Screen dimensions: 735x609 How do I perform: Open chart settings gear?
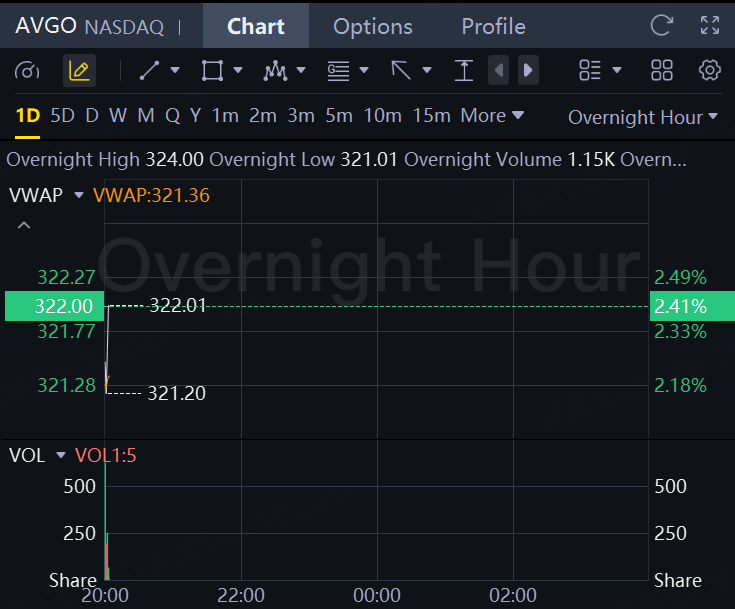(x=710, y=70)
